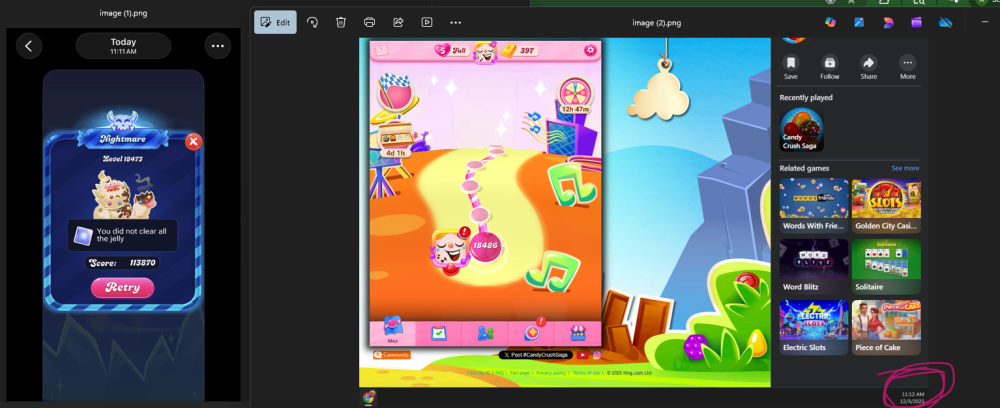Open three-dot menu in image (1).png window
Image resolution: width=1000 pixels, height=408 pixels.
click(x=217, y=46)
